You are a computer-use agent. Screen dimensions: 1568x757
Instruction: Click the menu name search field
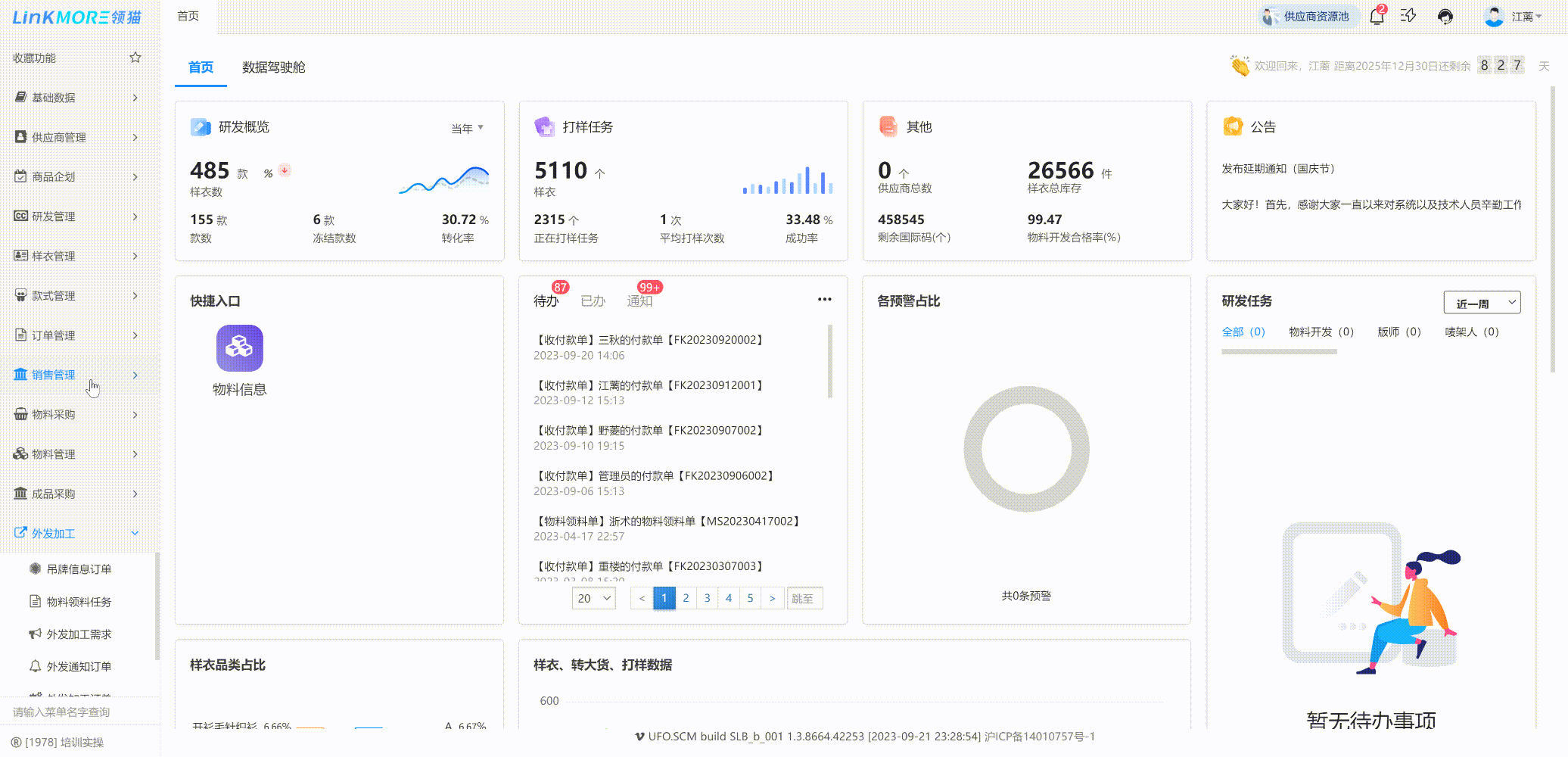pyautogui.click(x=76, y=712)
